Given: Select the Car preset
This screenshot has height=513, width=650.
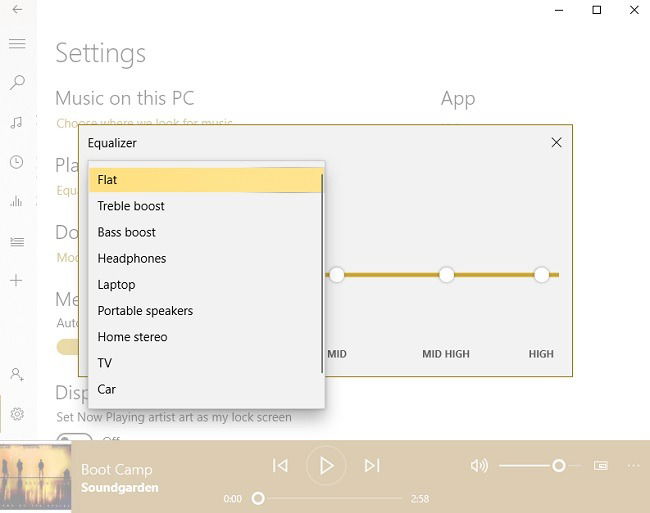Looking at the screenshot, I should click(x=205, y=389).
